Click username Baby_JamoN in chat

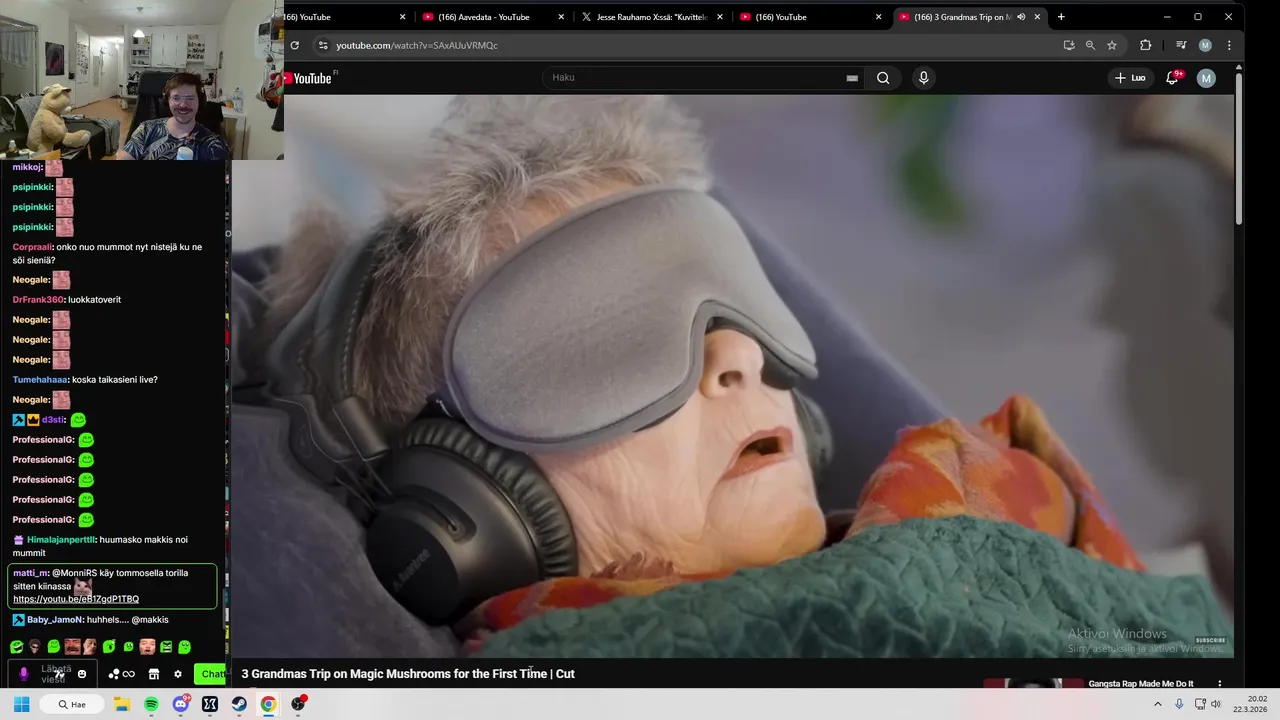(x=55, y=620)
